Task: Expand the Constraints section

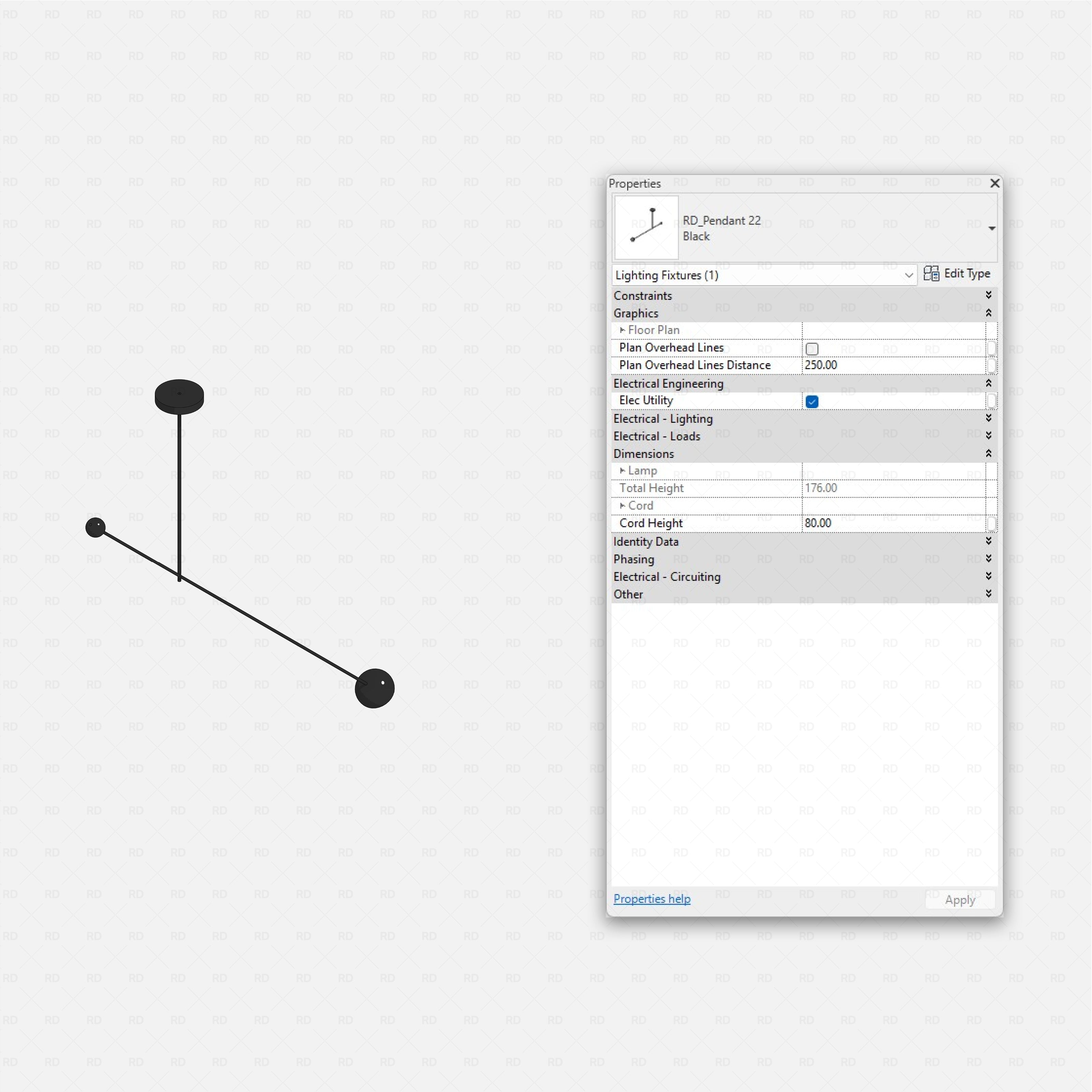Action: tap(988, 295)
